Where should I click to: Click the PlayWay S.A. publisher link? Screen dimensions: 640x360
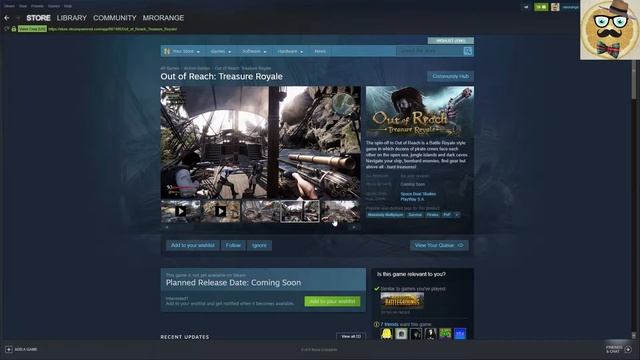point(412,199)
